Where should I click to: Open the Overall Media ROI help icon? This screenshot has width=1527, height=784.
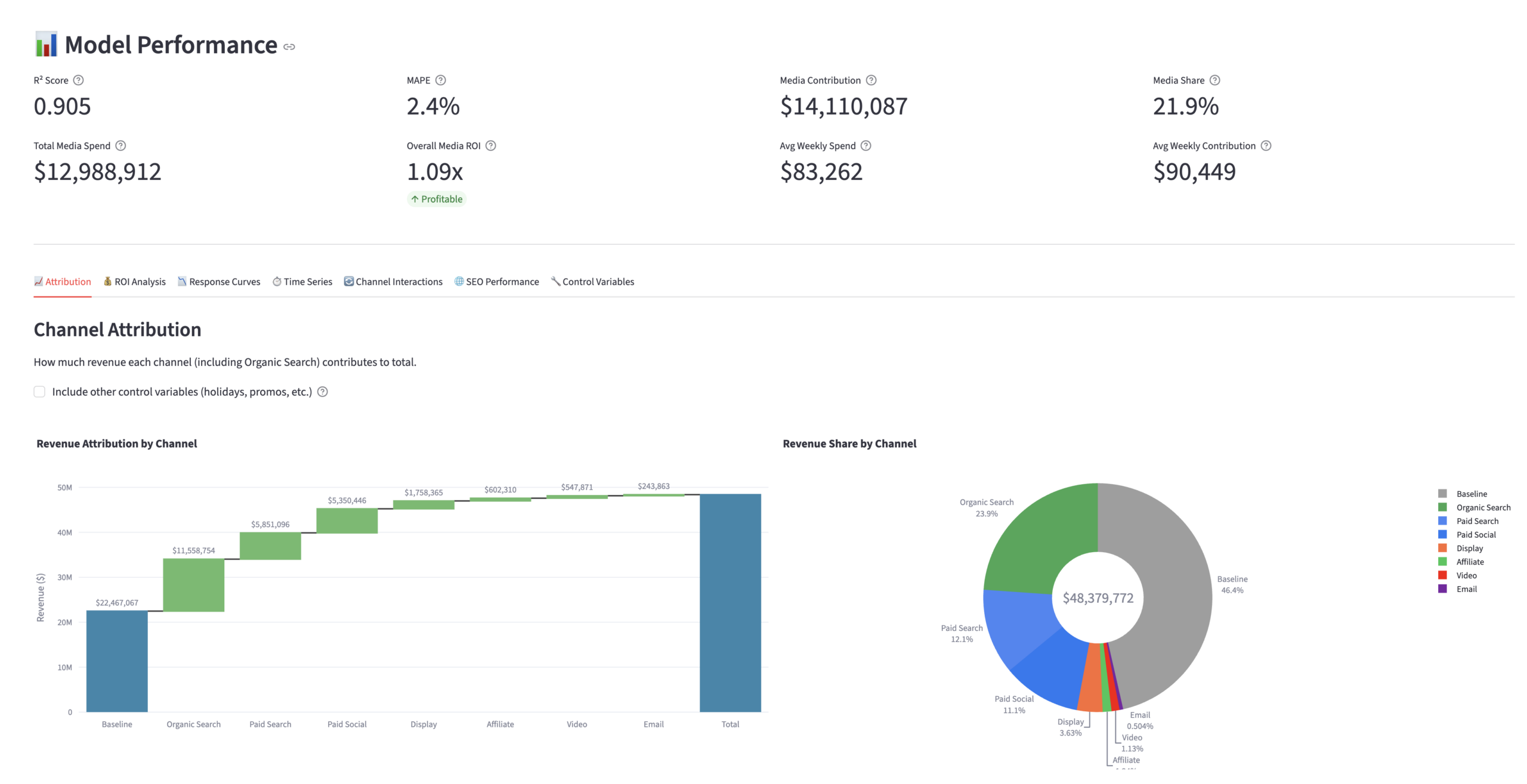click(490, 145)
